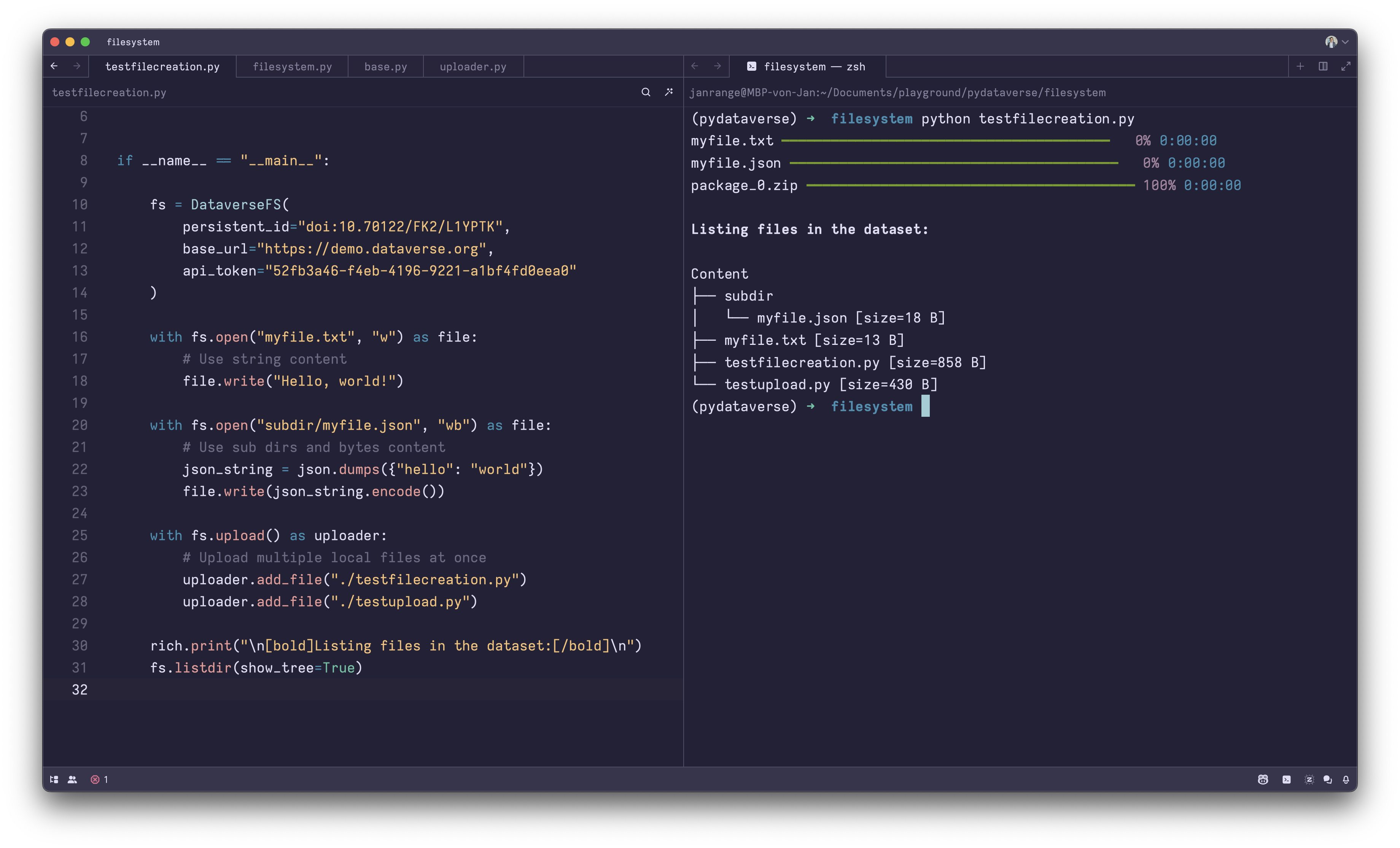Open the notifications bell icon
This screenshot has width=1400, height=848.
point(1346,779)
